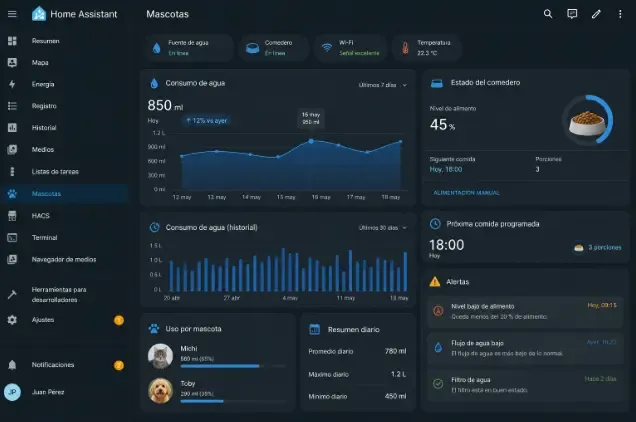636x422 pixels.
Task: Click the Flujo de agua bajo alert
Action: pos(525,348)
